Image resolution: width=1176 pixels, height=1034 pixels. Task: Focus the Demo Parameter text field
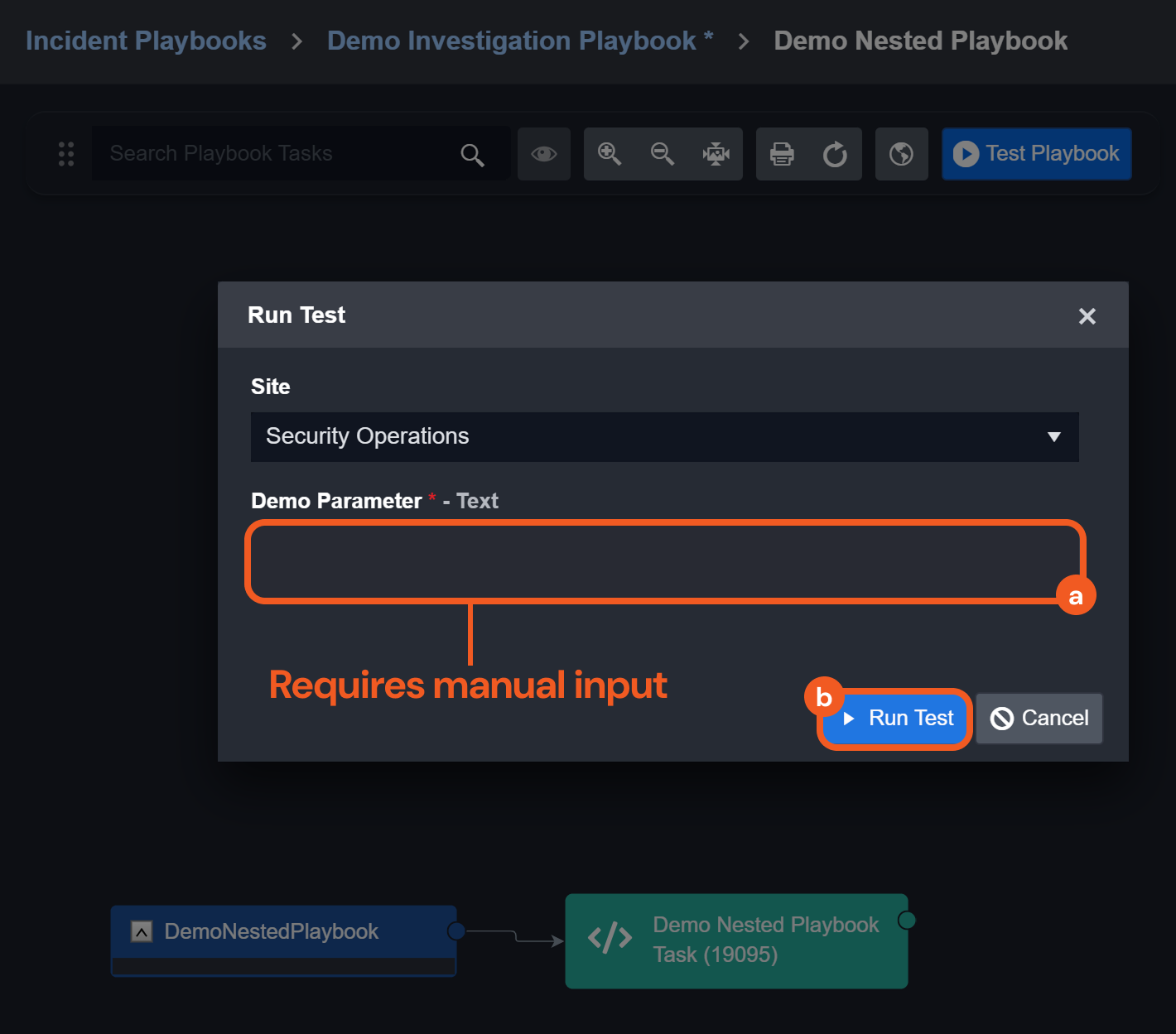pos(663,561)
